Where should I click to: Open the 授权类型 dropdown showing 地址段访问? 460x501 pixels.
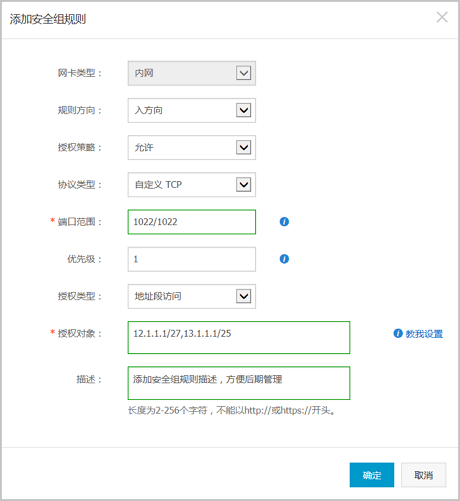click(x=192, y=296)
